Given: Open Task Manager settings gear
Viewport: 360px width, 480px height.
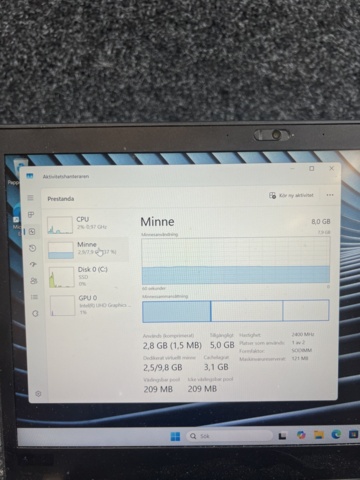Looking at the screenshot, I should click(x=38, y=394).
